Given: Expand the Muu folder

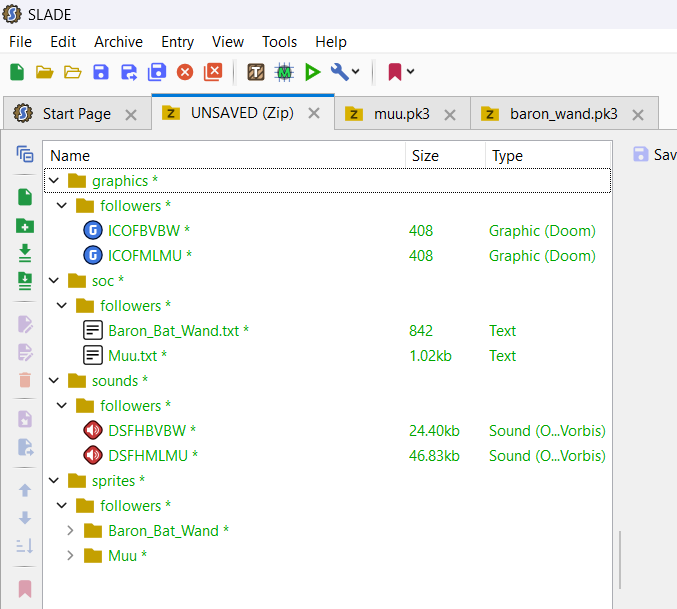Looking at the screenshot, I should (x=70, y=555).
